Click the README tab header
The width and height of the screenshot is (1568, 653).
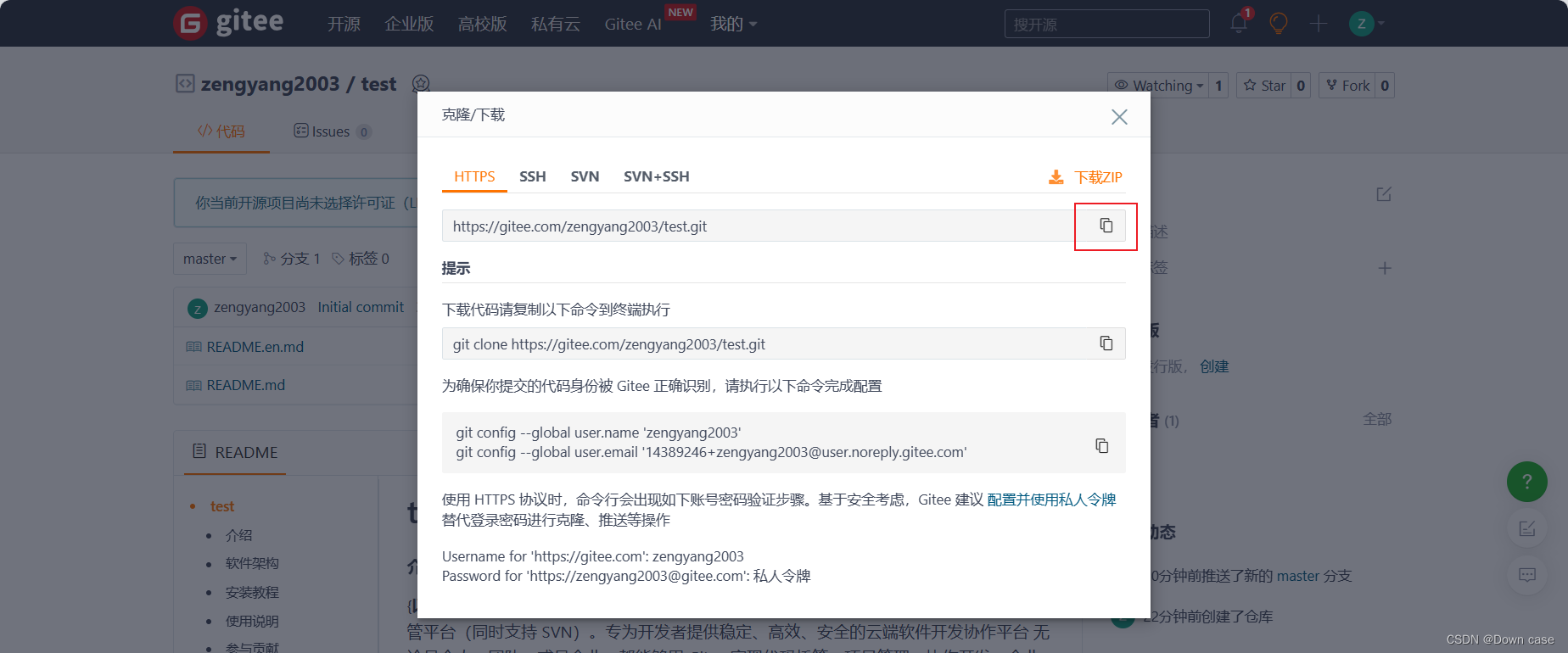tap(235, 452)
